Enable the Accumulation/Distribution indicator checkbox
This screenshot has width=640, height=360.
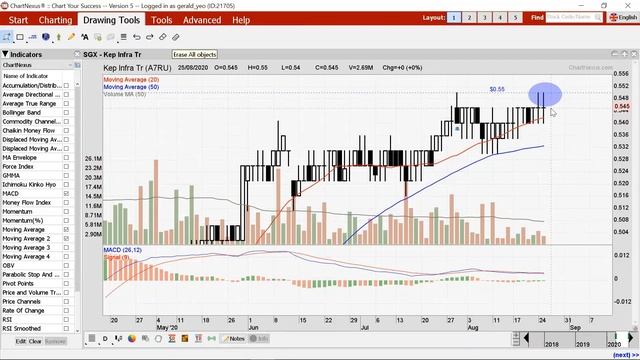click(66, 85)
